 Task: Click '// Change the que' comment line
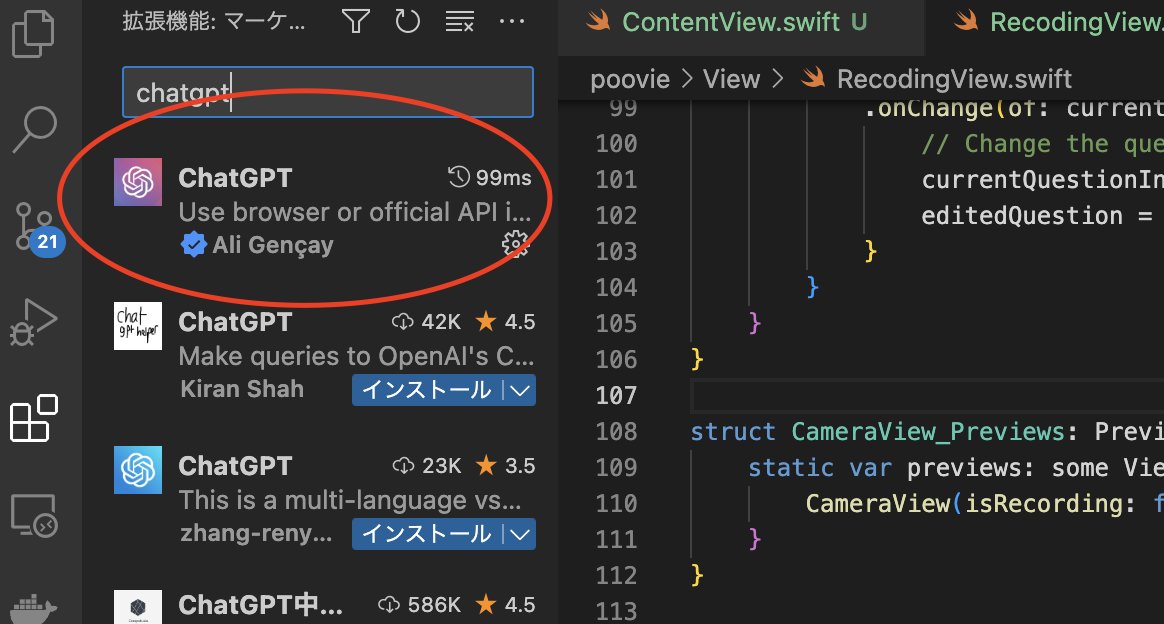tap(1042, 143)
